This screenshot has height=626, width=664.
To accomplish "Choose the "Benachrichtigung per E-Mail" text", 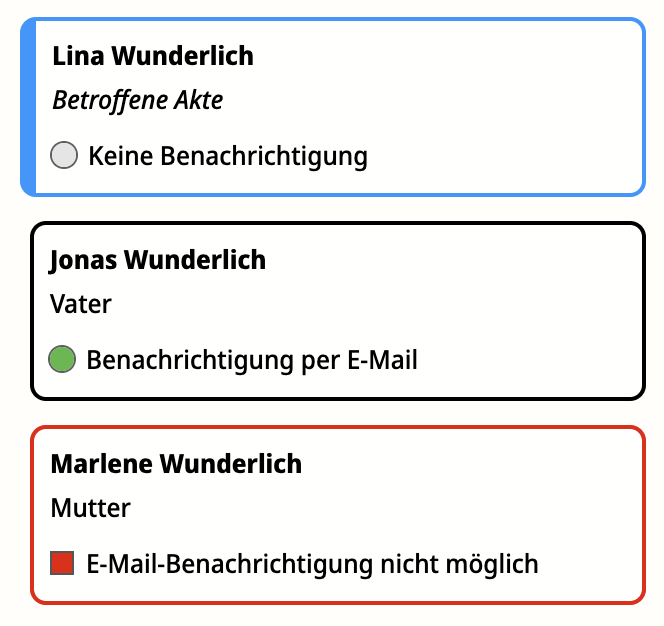I will 252,360.
